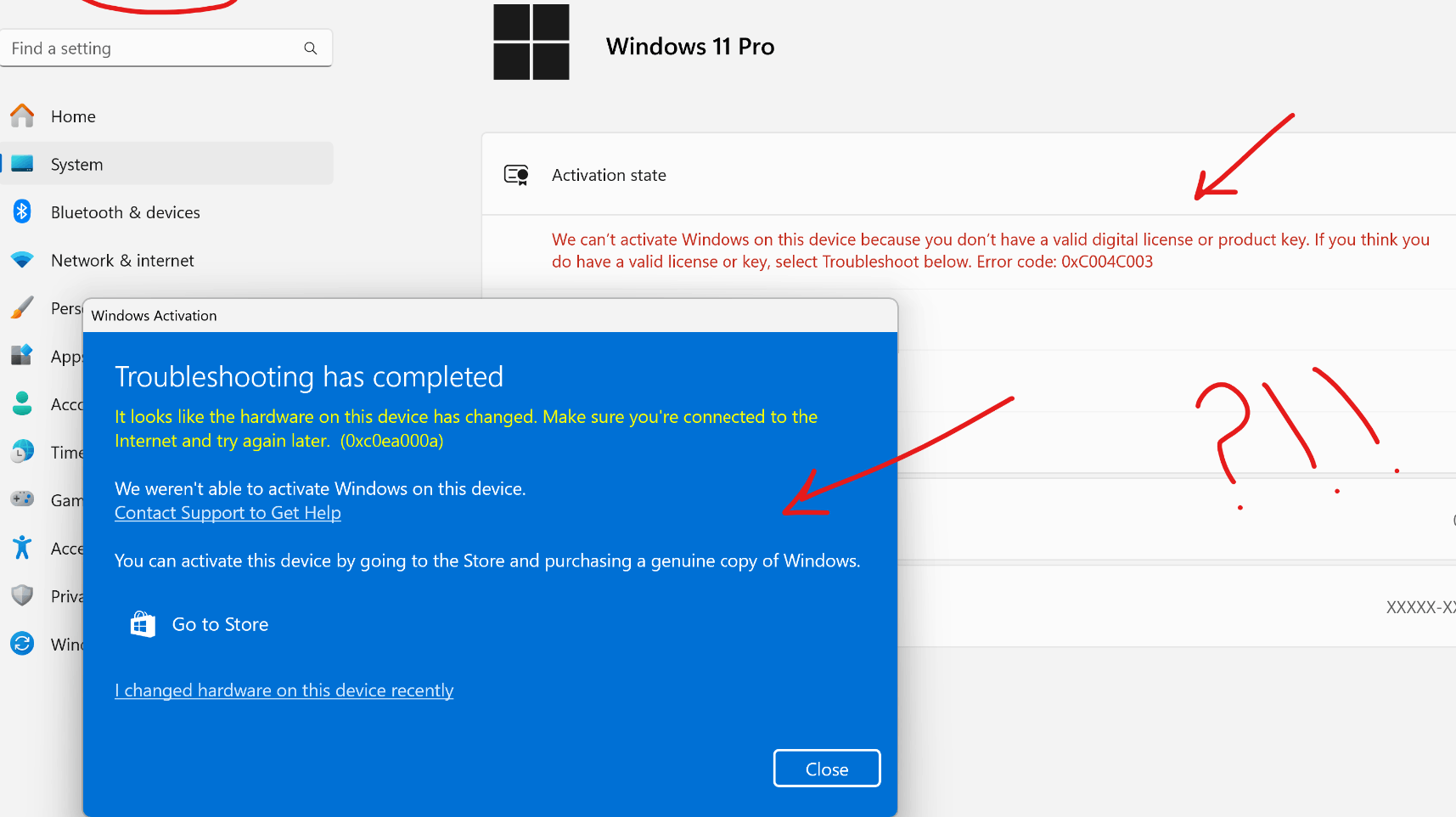Click the Privacy shield icon
The height and width of the screenshot is (817, 1456).
[x=22, y=595]
